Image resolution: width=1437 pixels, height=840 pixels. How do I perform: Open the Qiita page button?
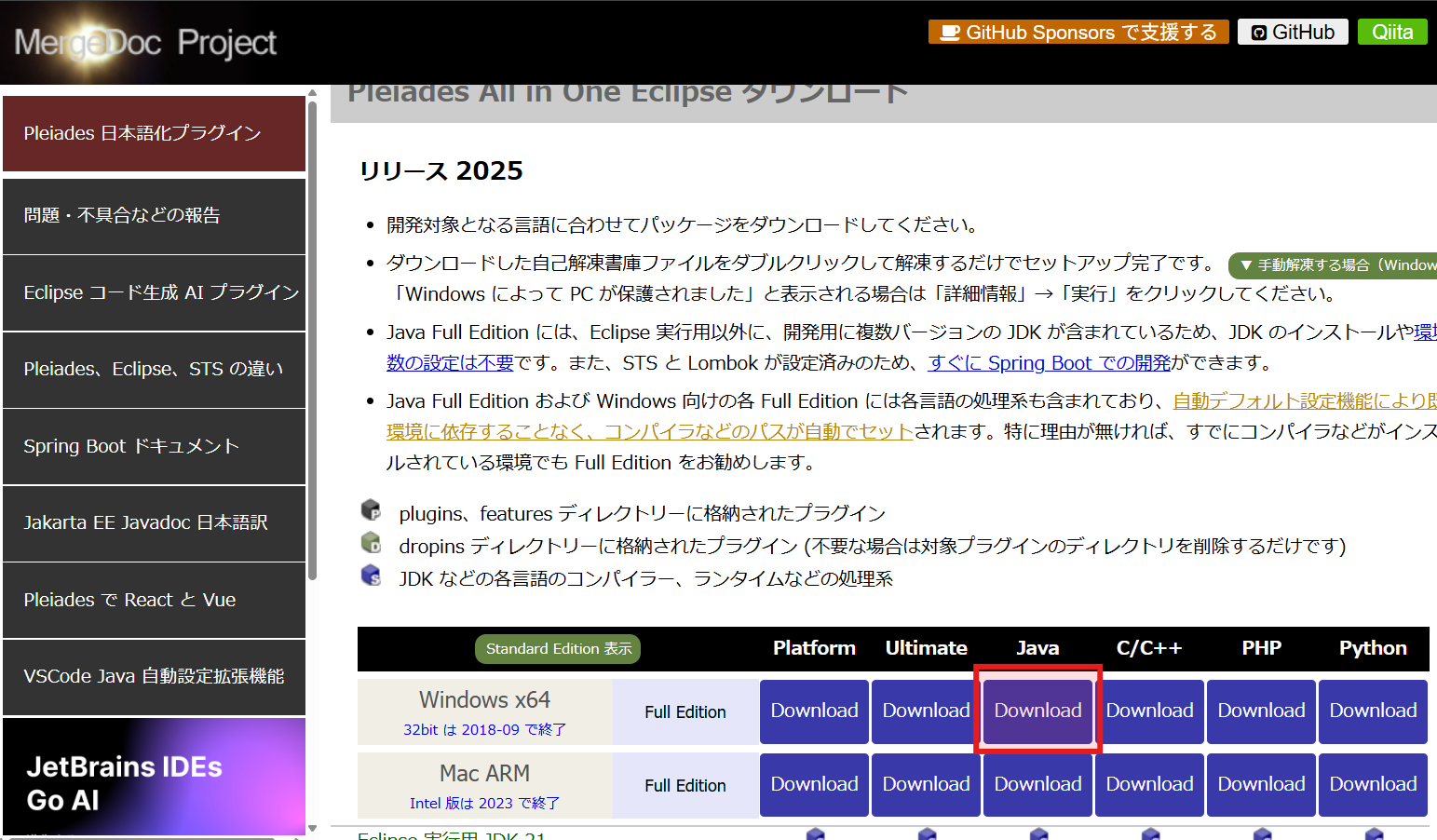coord(1391,33)
